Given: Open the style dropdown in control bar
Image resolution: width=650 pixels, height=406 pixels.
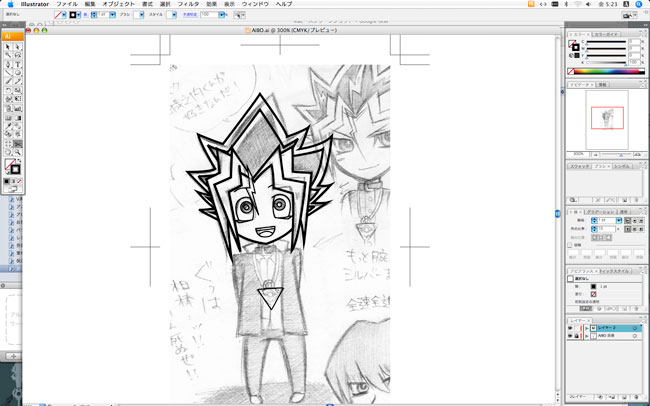Looking at the screenshot, I should click(174, 15).
